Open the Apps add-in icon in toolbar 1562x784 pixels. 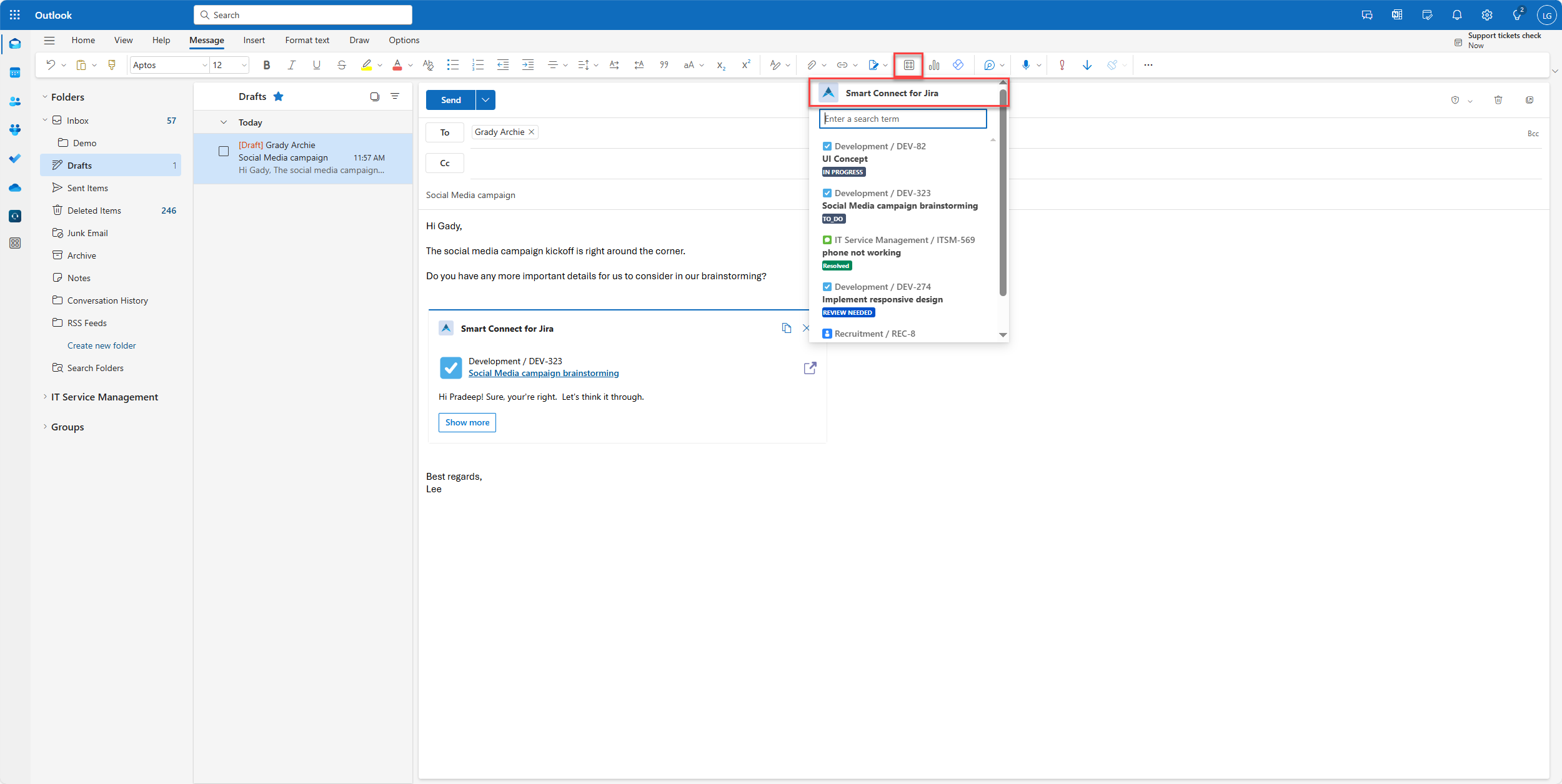point(909,65)
